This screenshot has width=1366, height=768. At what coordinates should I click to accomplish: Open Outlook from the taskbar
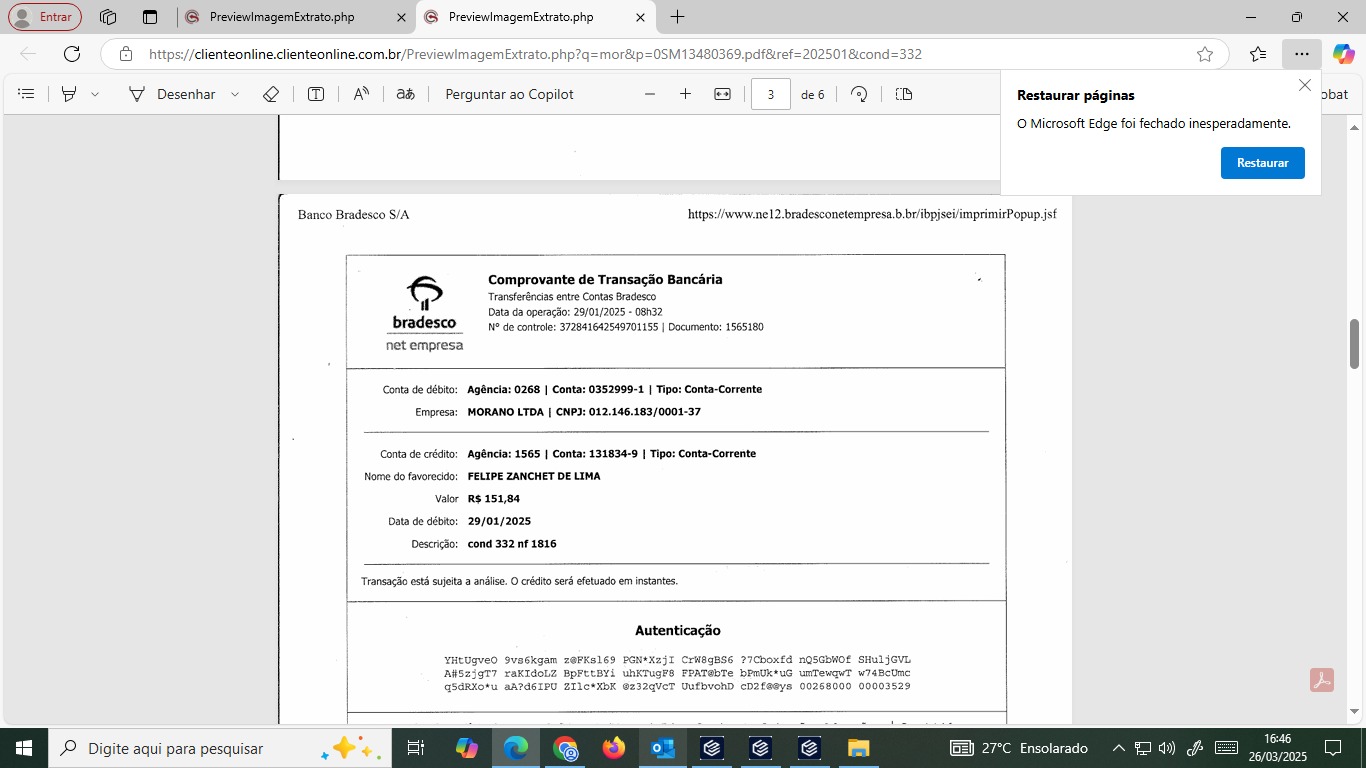662,748
